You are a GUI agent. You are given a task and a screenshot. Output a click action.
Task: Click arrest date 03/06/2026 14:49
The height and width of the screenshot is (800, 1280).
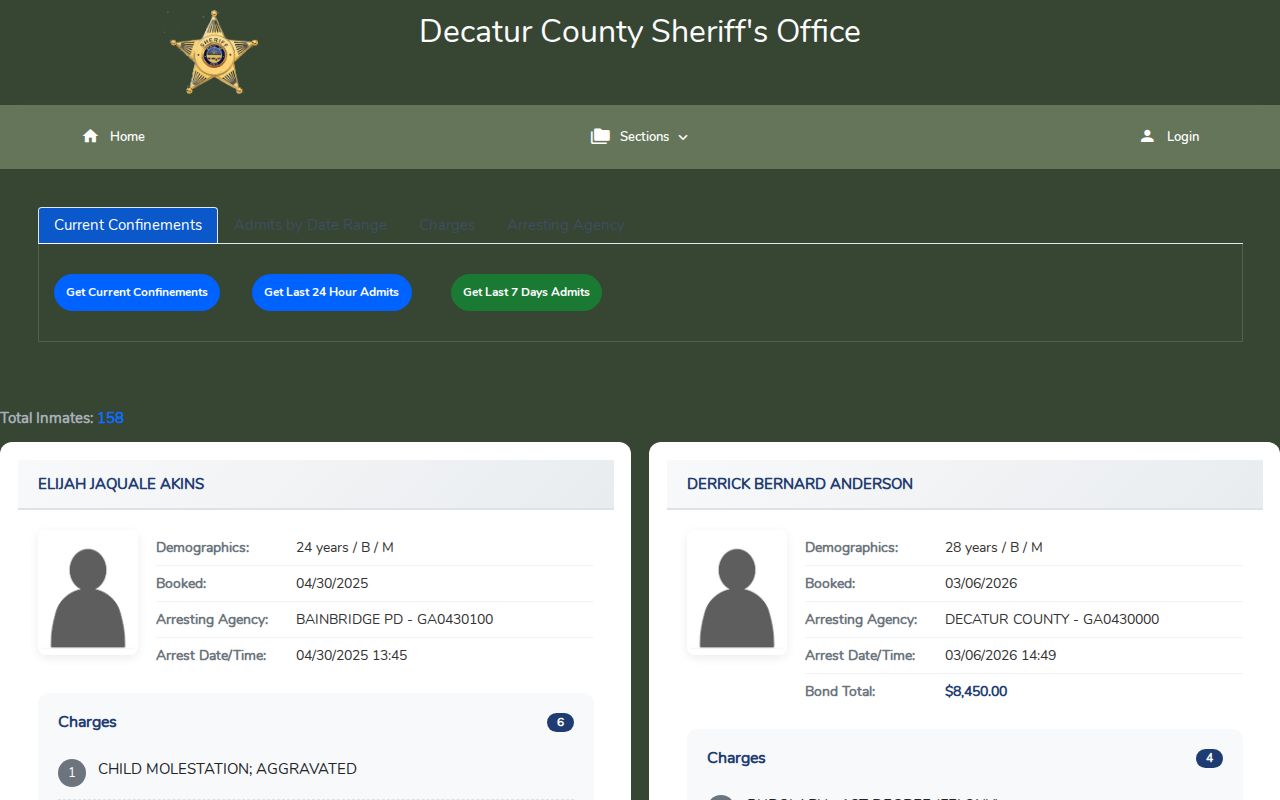click(x=1000, y=655)
